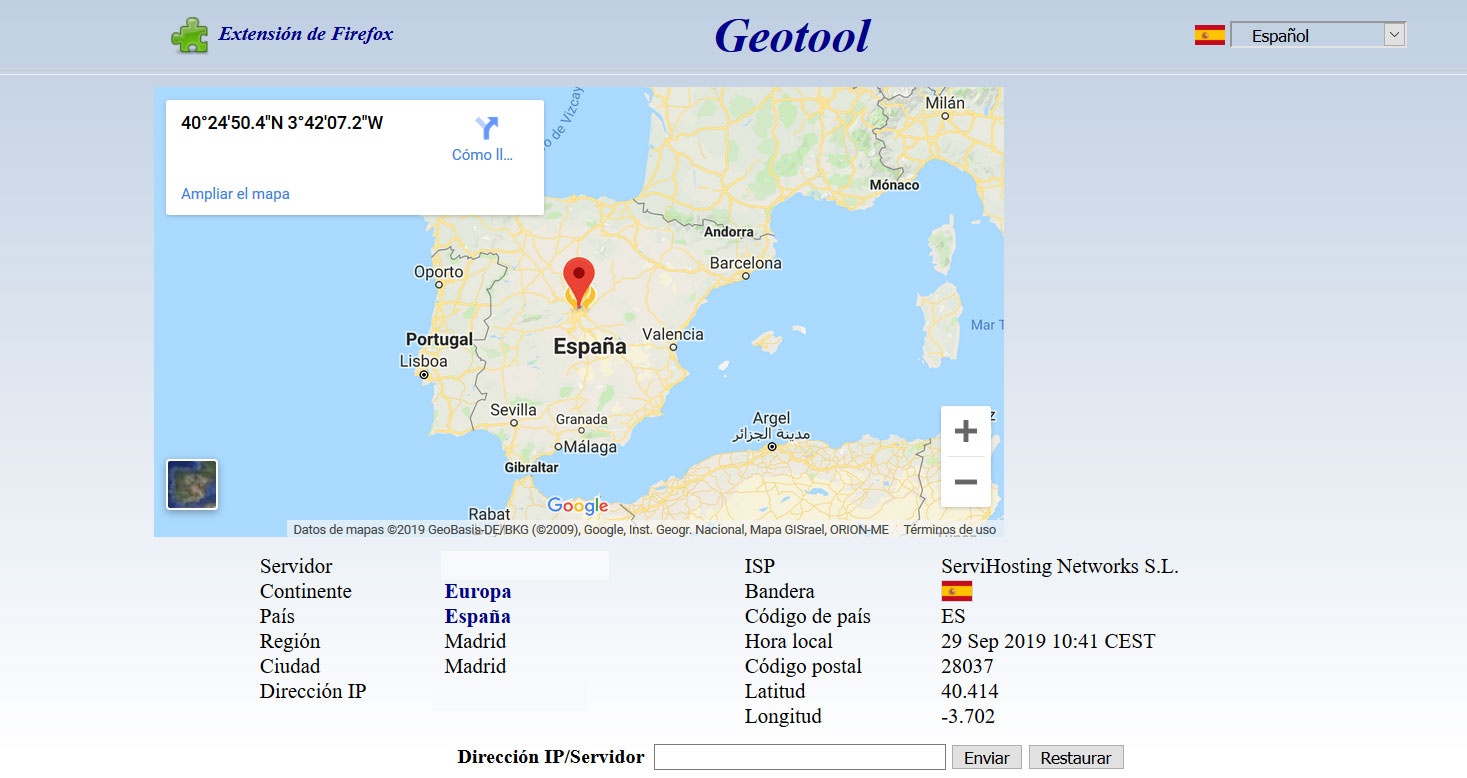Zoom out the map with minus button

tap(966, 482)
